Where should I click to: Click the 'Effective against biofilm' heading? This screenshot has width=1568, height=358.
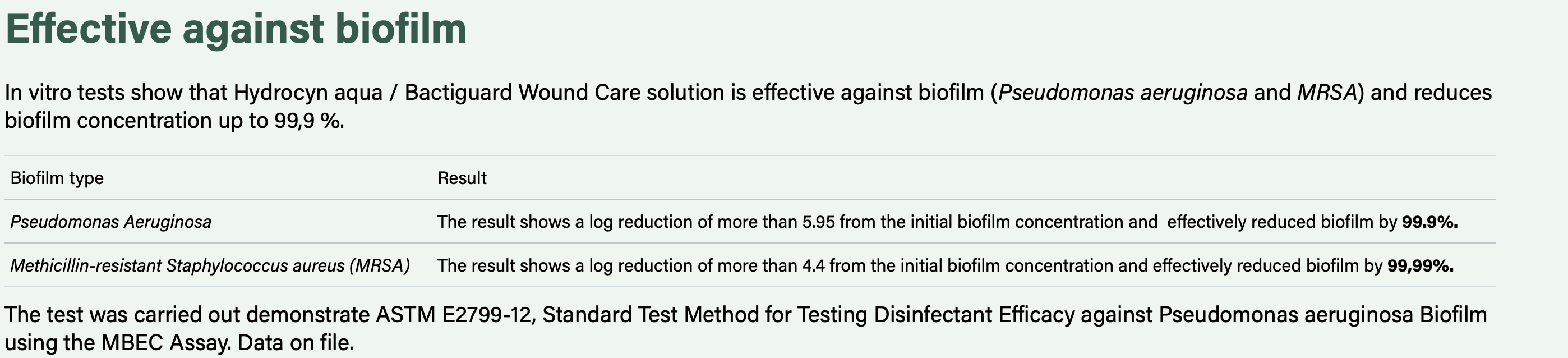coord(236,29)
